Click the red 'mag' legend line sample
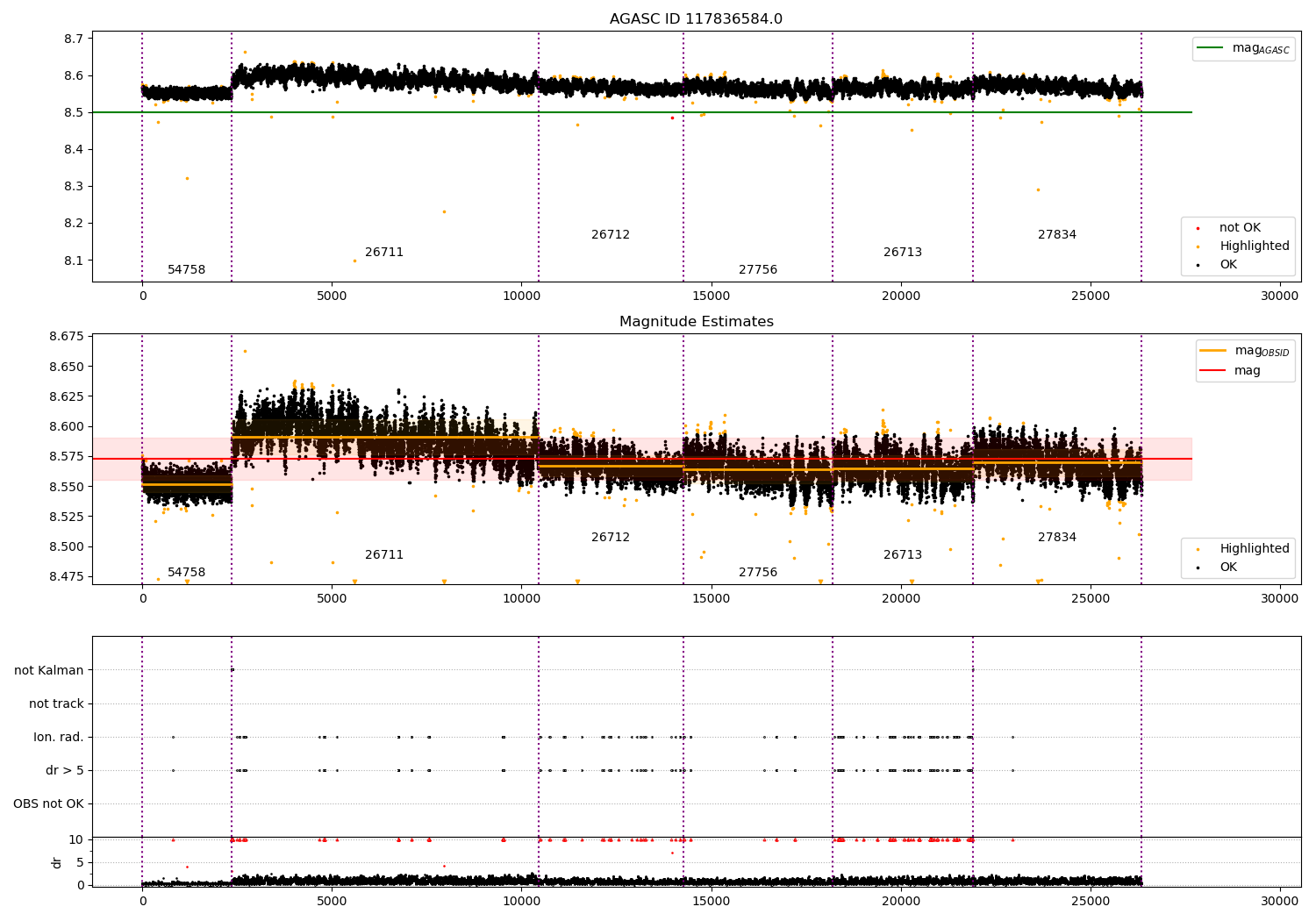Image resolution: width=1316 pixels, height=921 pixels. 1214,370
